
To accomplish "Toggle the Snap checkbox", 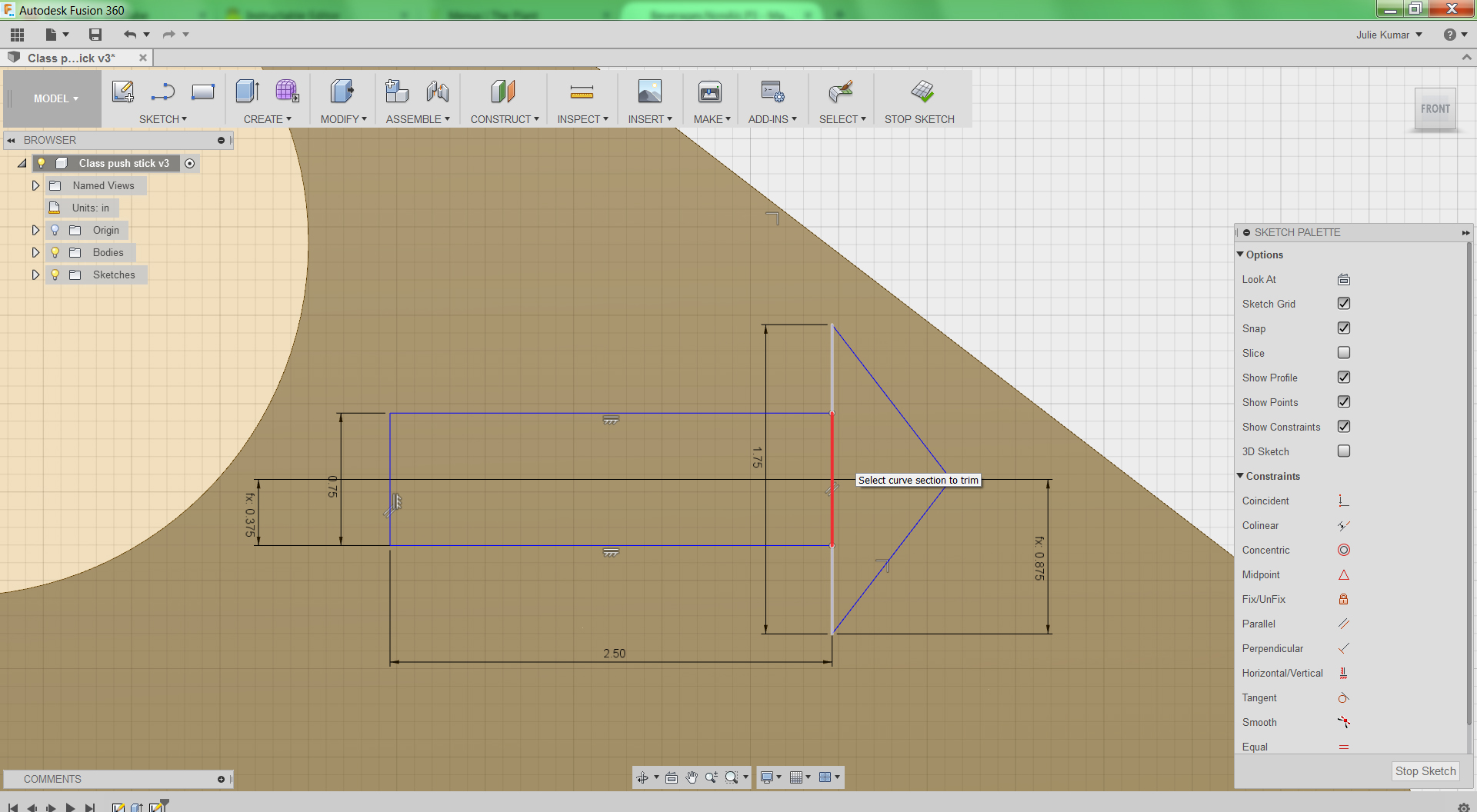I will point(1344,328).
